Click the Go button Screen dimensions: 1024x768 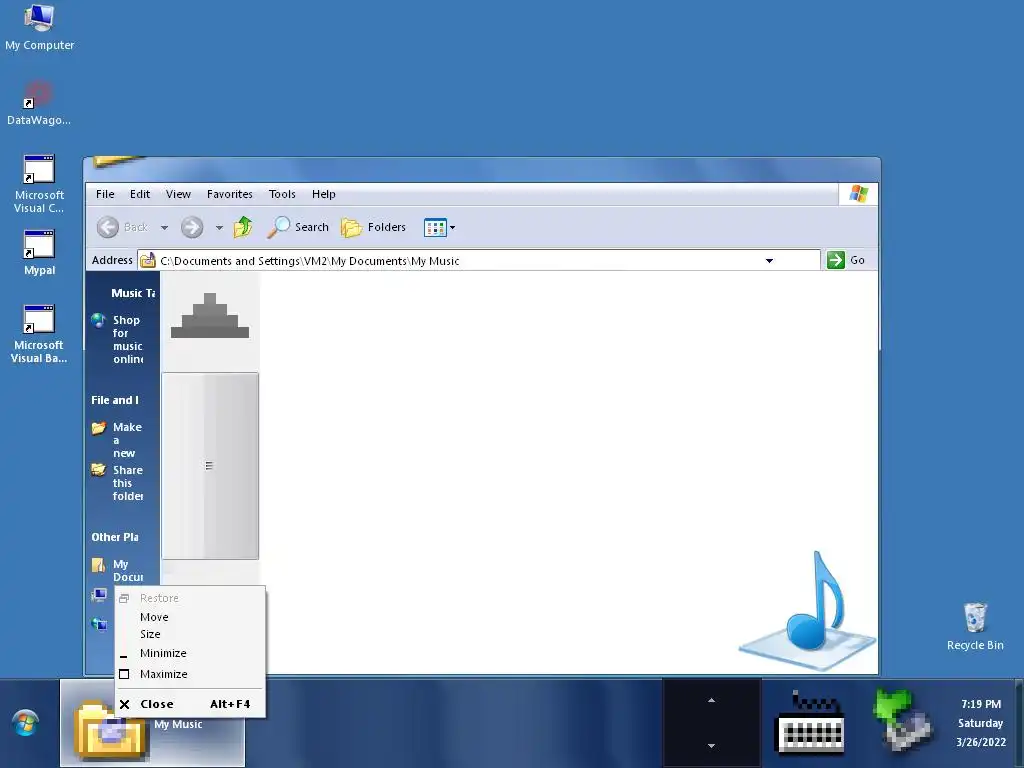(x=846, y=260)
